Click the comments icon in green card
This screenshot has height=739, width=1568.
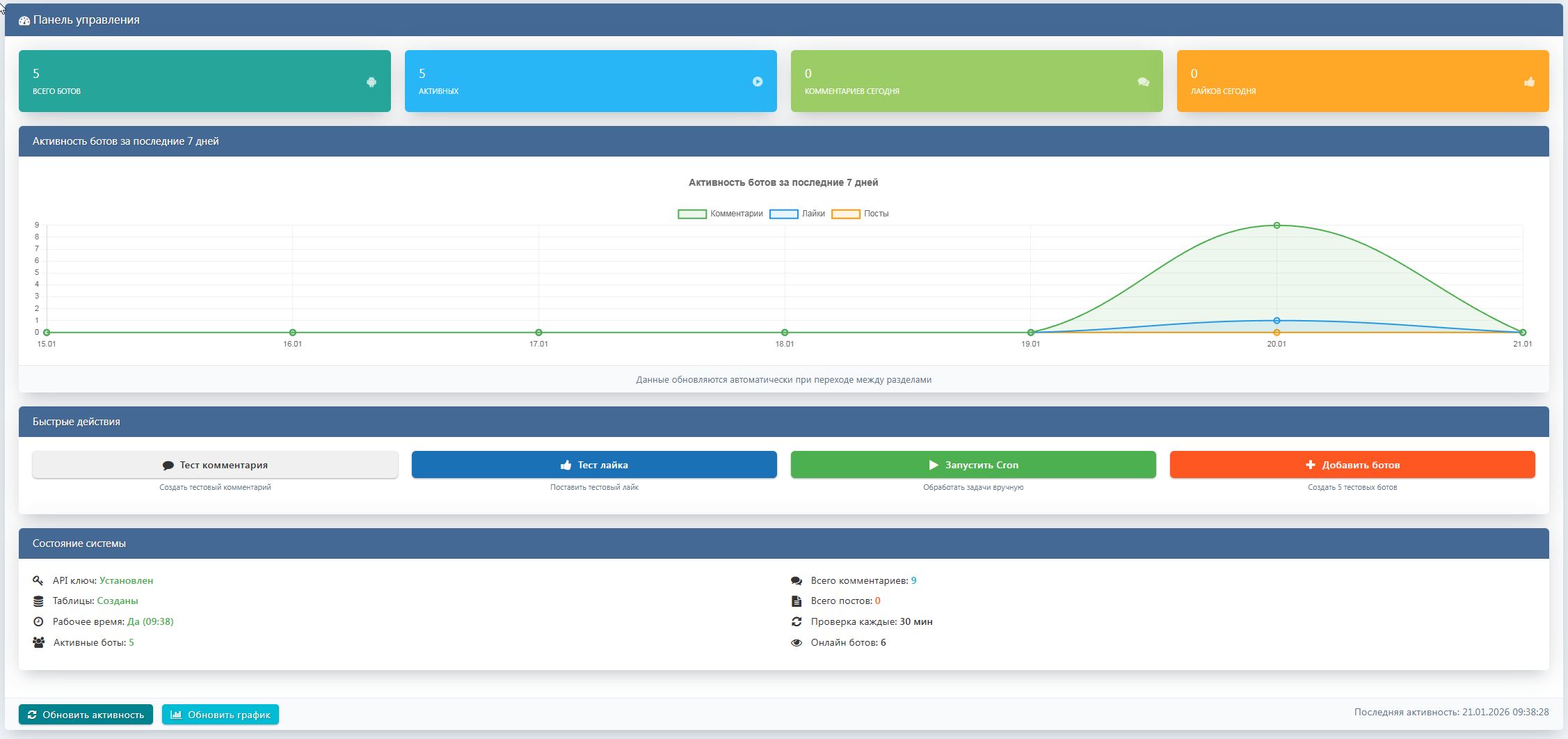pos(1143,82)
